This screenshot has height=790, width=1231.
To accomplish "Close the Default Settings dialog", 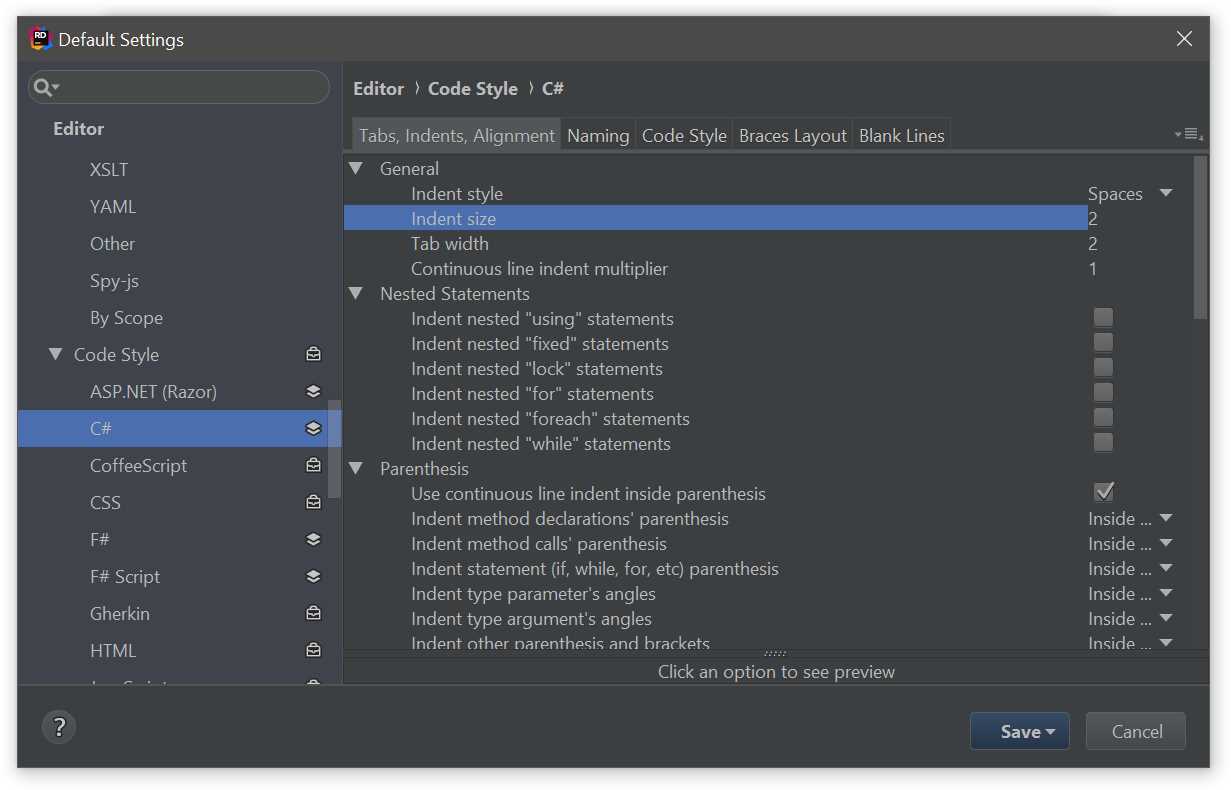I will click(1184, 39).
